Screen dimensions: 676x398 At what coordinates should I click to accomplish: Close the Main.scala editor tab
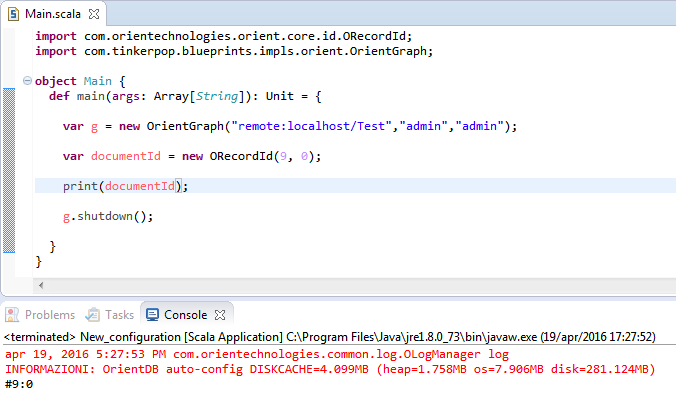point(94,14)
